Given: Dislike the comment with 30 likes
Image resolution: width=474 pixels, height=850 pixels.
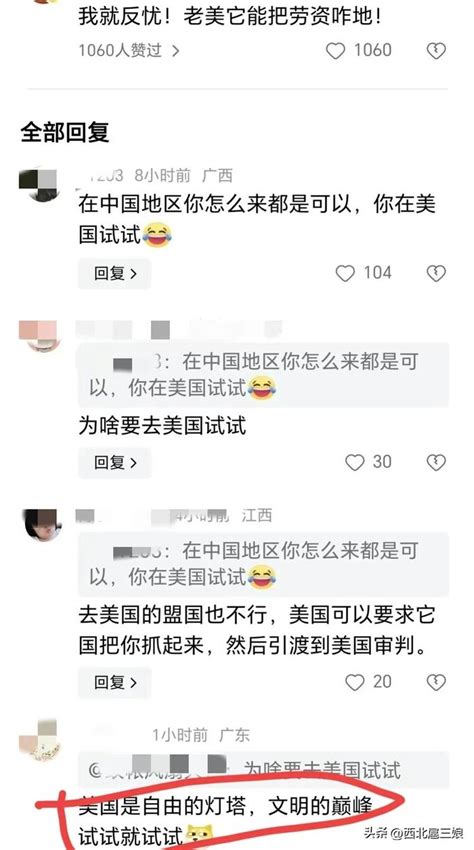Looking at the screenshot, I should (x=435, y=462).
